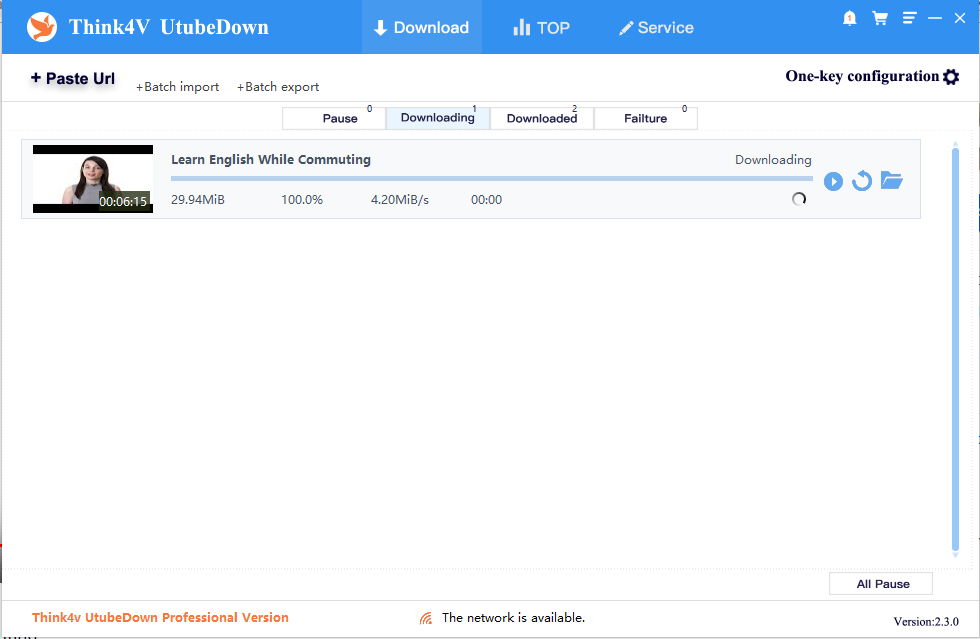Viewport: 980px width, 639px height.
Task: Click the 100.0% progress value
Action: [302, 199]
